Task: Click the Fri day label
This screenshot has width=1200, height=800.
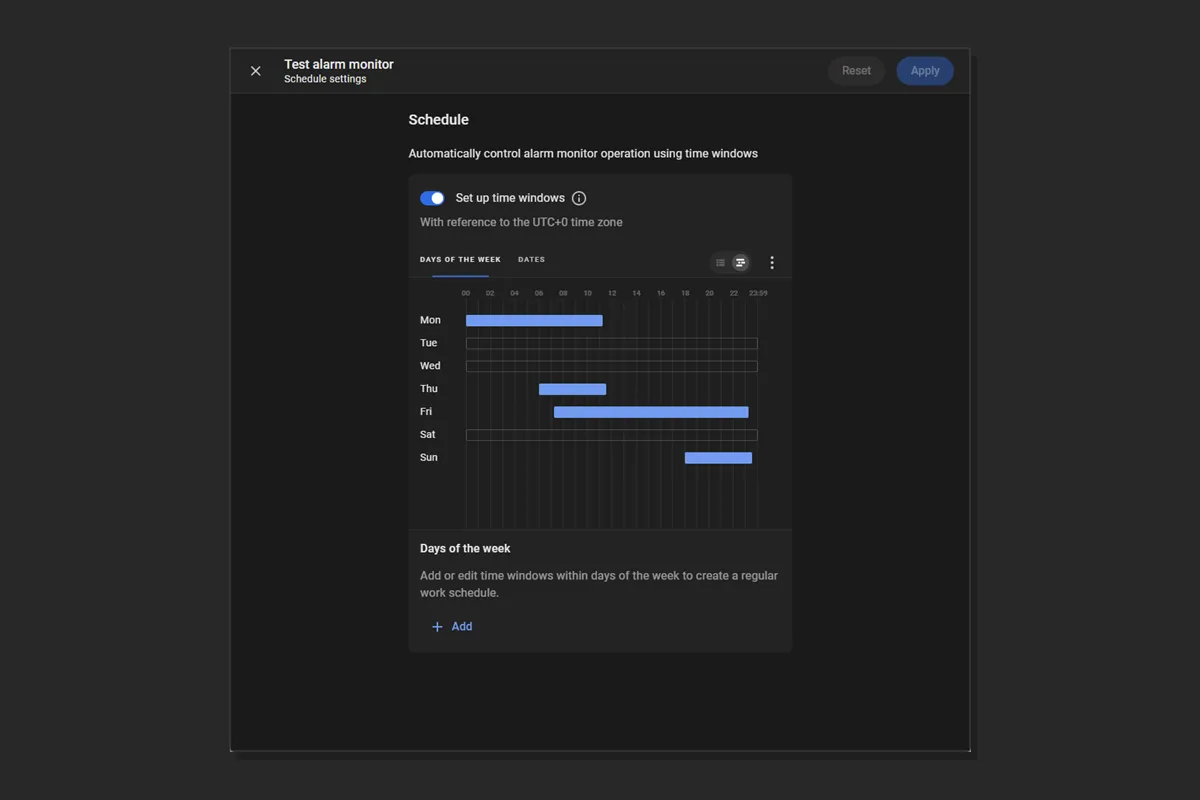Action: pyautogui.click(x=426, y=412)
